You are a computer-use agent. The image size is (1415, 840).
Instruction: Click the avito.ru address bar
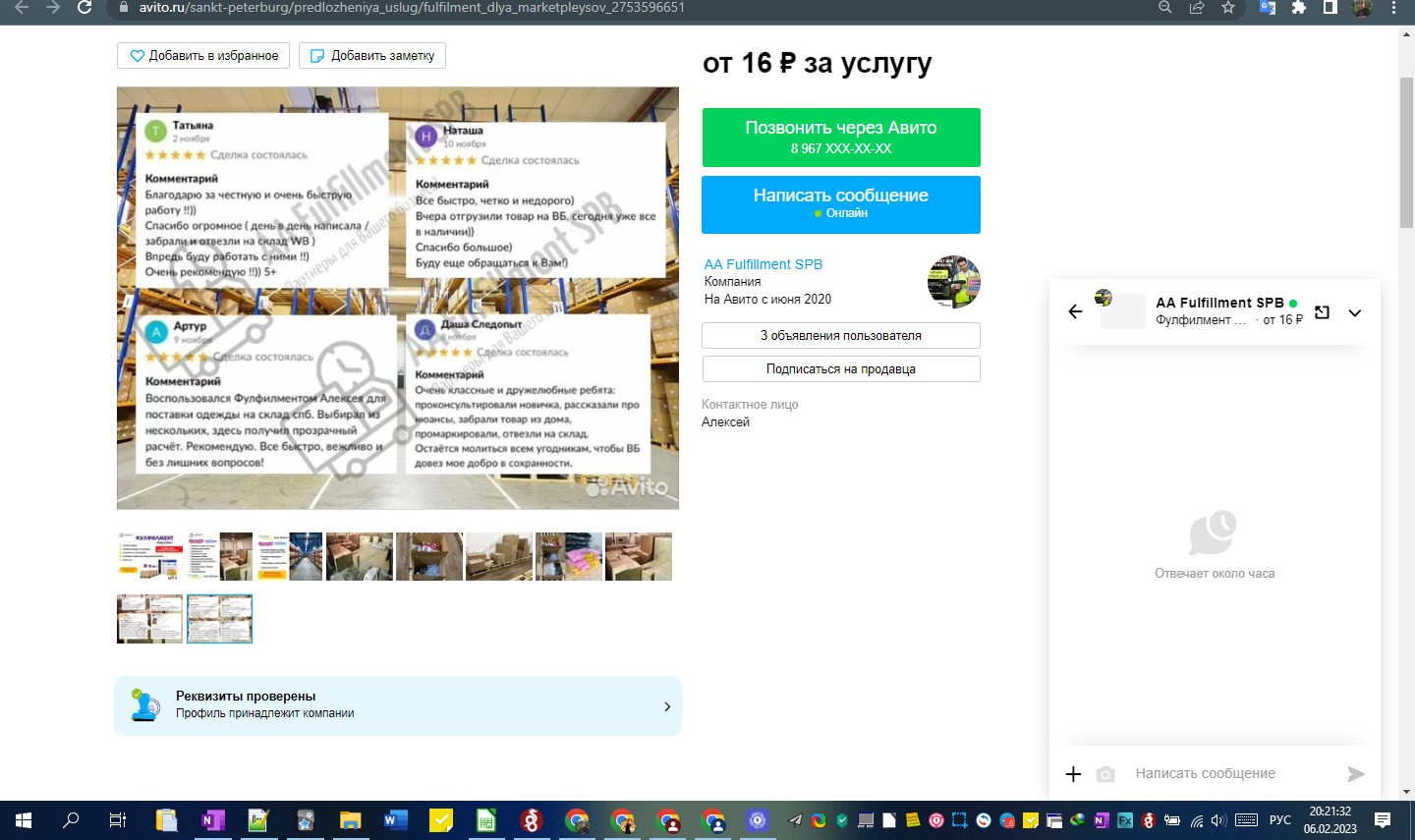pos(629,7)
